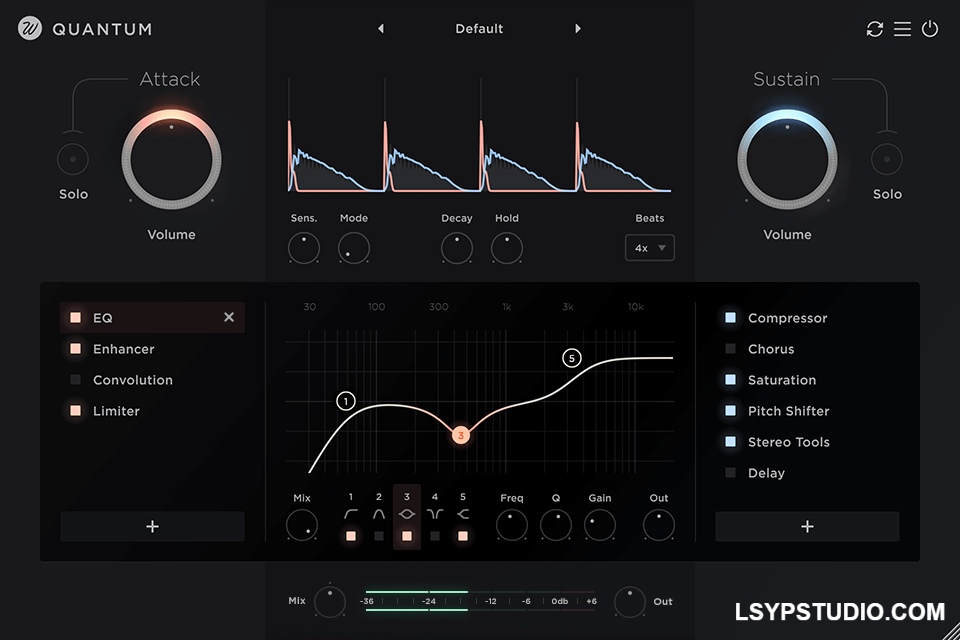
Task: Enable the Convolution effect square
Action: [75, 380]
